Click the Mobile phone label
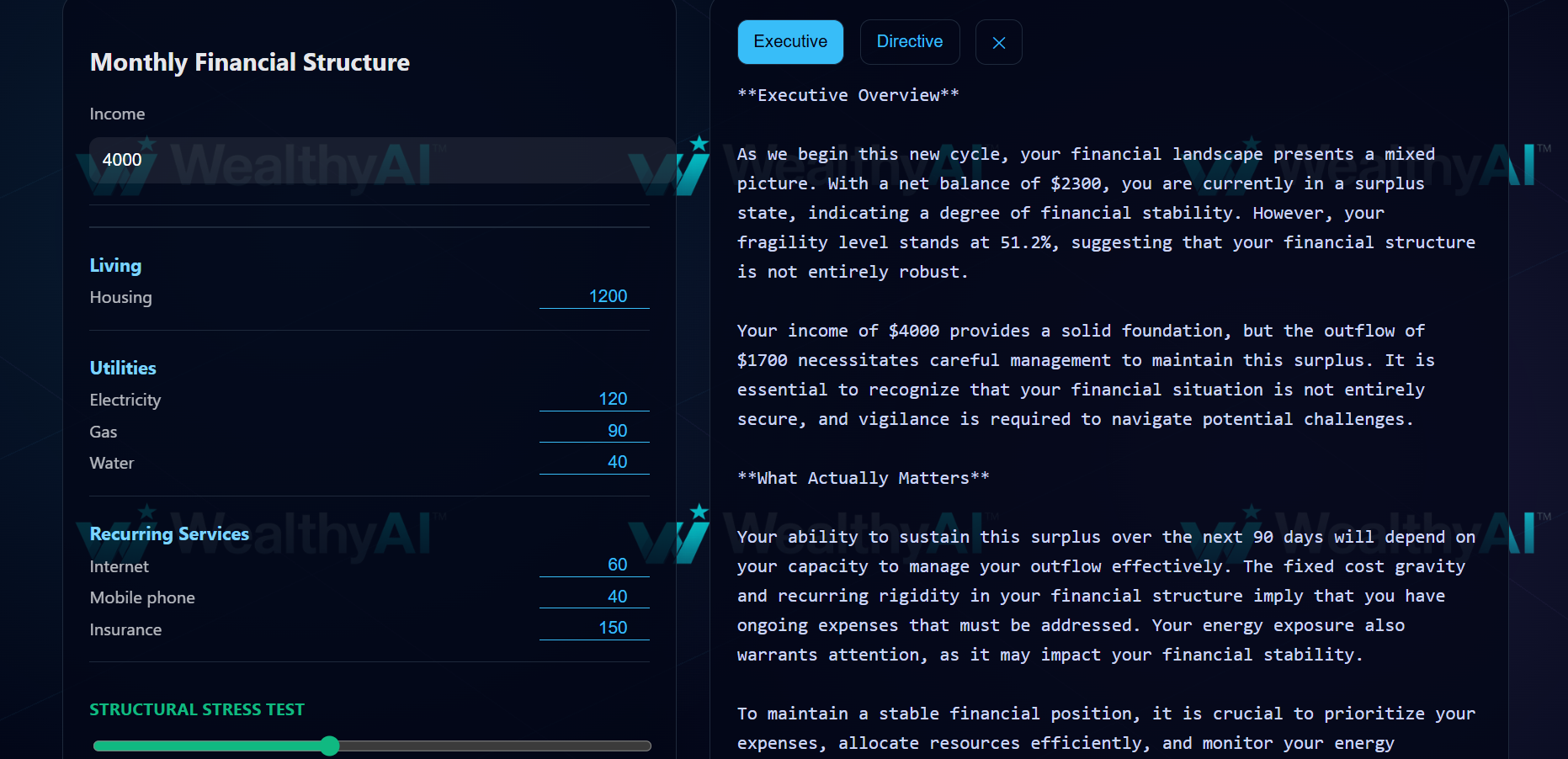The height and width of the screenshot is (759, 1568). click(142, 597)
